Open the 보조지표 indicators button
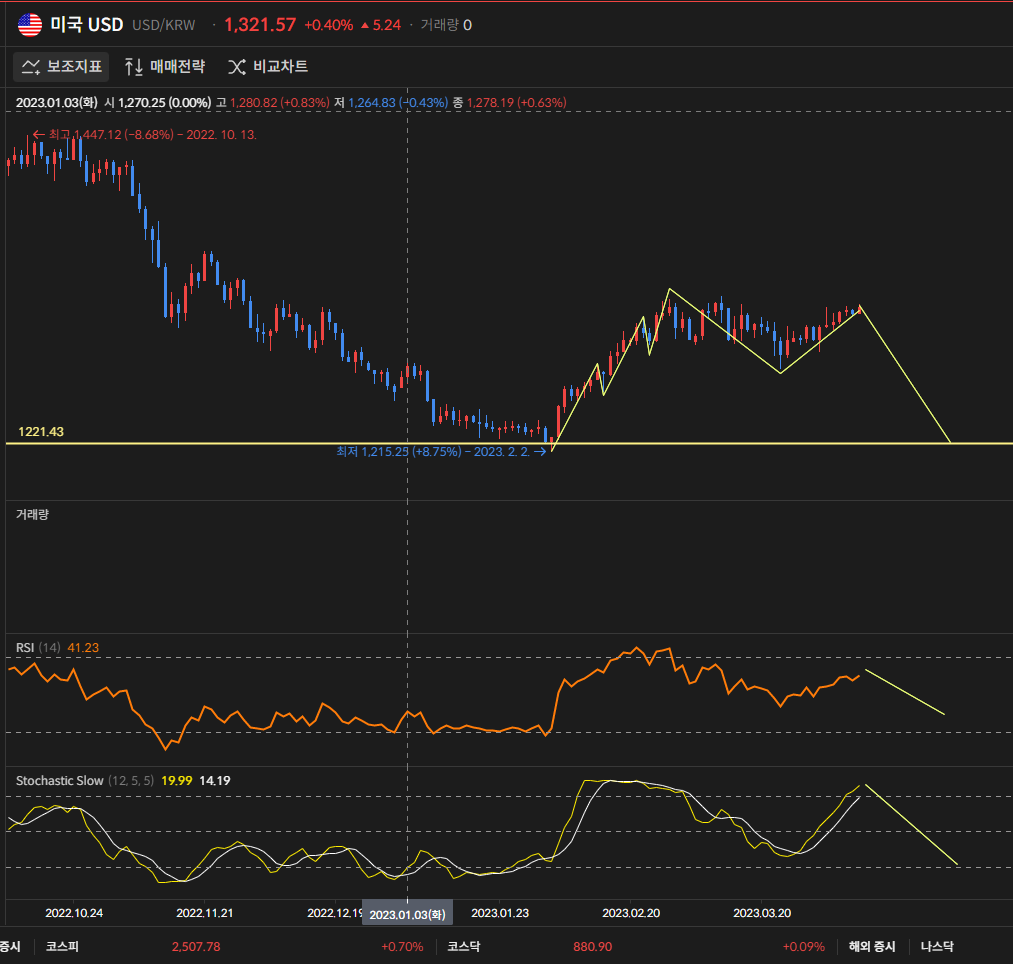 (x=61, y=67)
